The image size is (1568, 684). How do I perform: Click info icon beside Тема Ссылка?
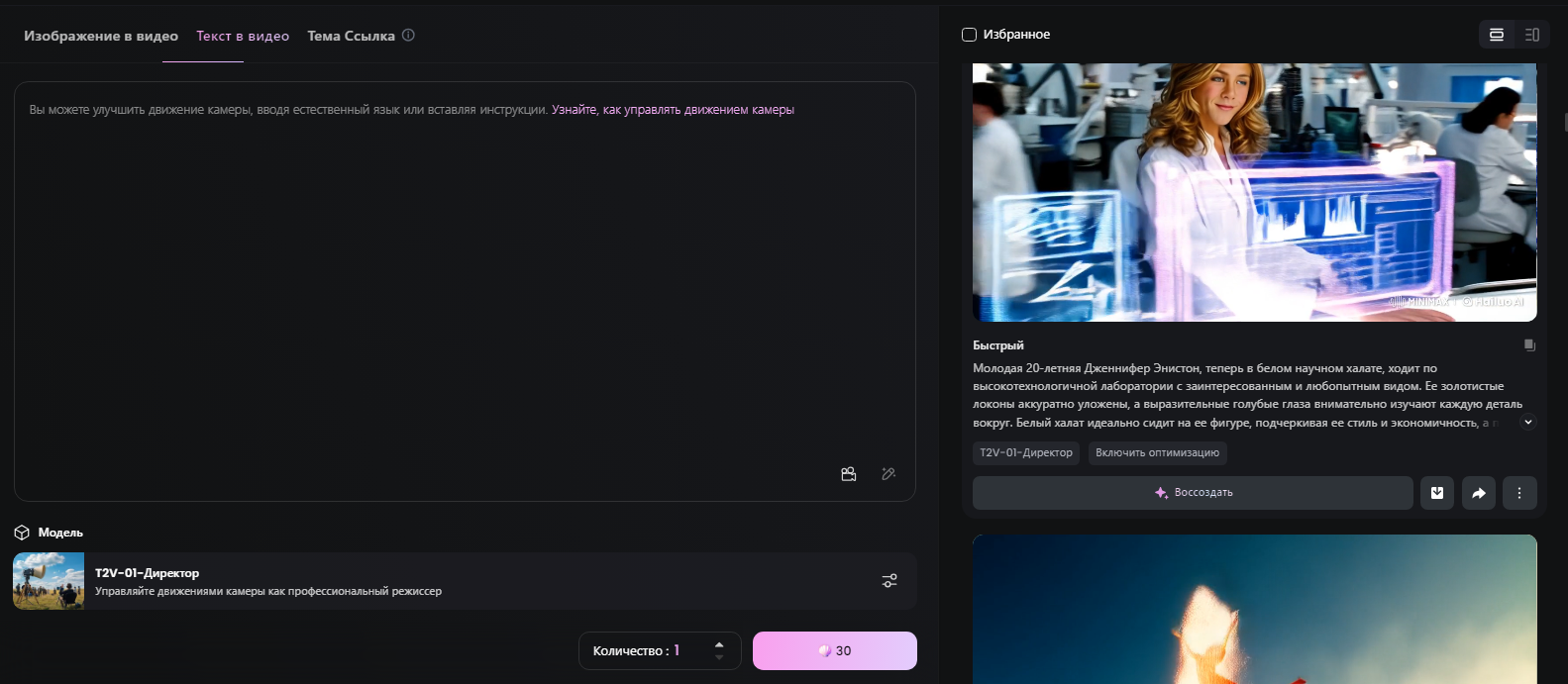pos(408,36)
